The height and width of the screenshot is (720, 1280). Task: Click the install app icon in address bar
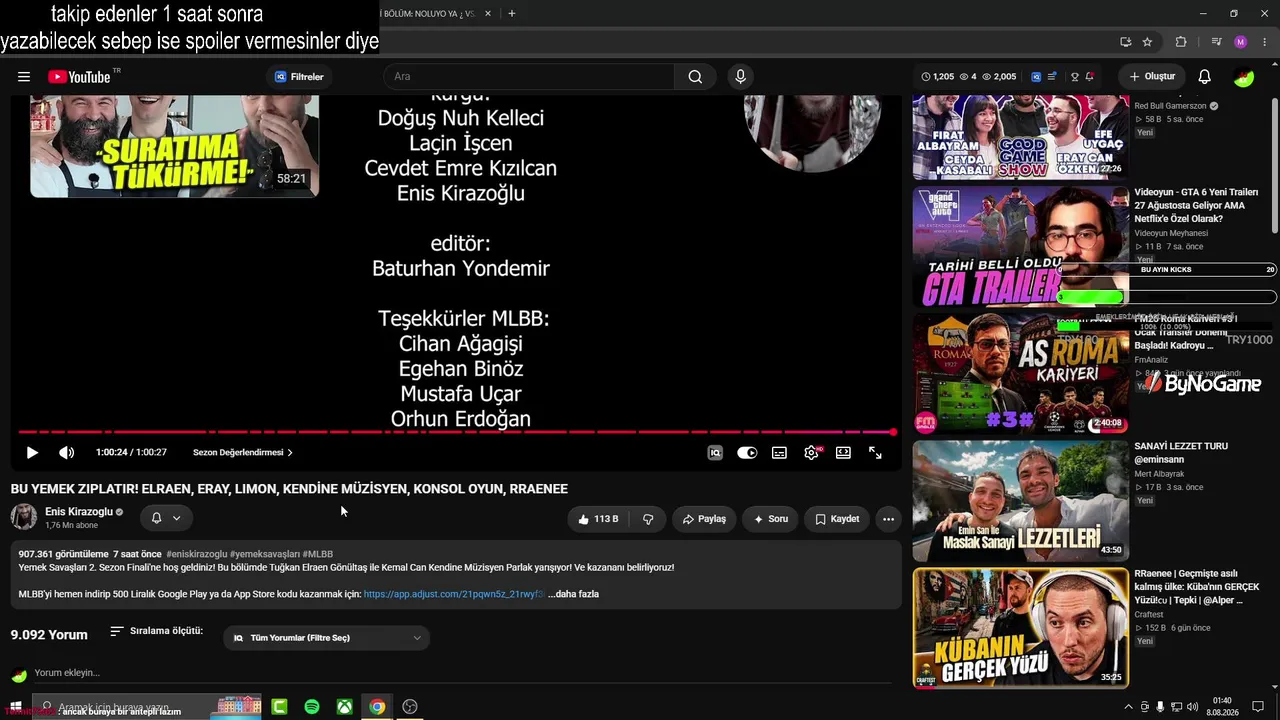[x=1125, y=42]
